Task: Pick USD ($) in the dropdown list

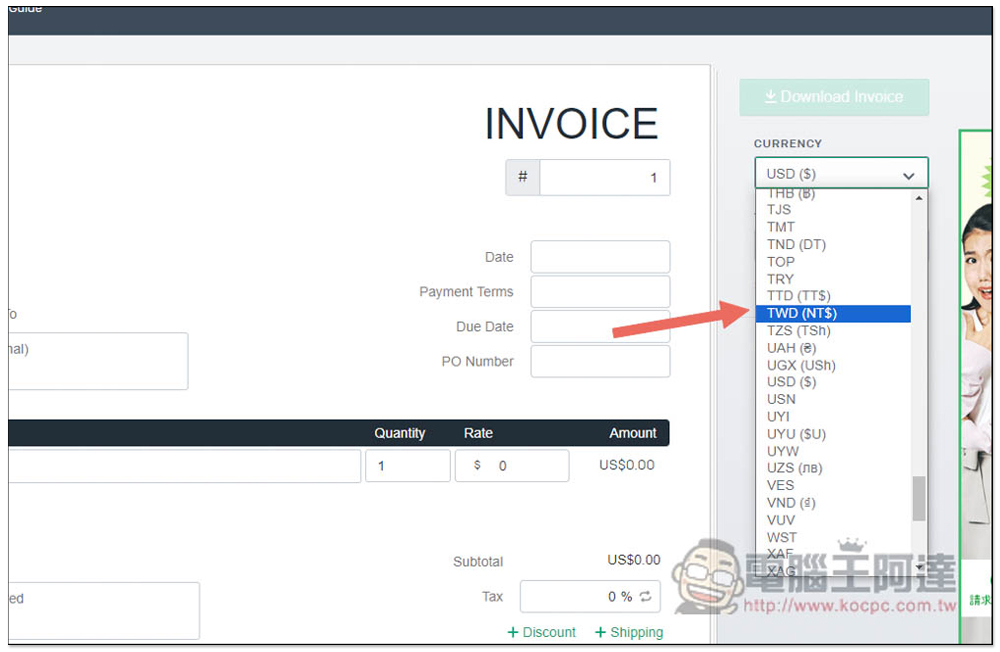Action: coord(832,382)
